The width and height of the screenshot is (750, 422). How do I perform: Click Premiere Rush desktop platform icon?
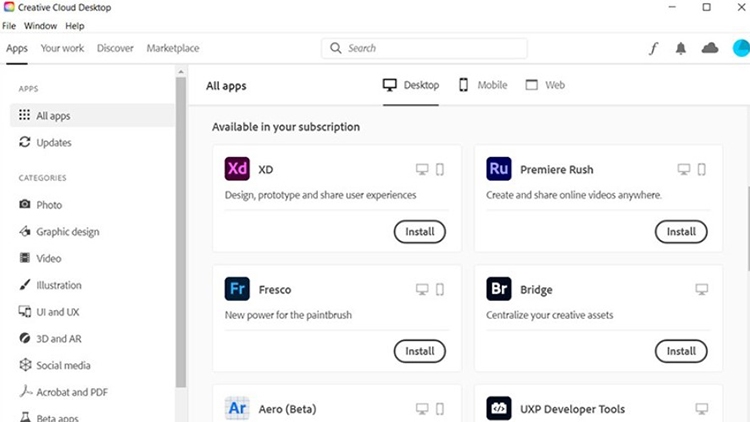pyautogui.click(x=684, y=169)
